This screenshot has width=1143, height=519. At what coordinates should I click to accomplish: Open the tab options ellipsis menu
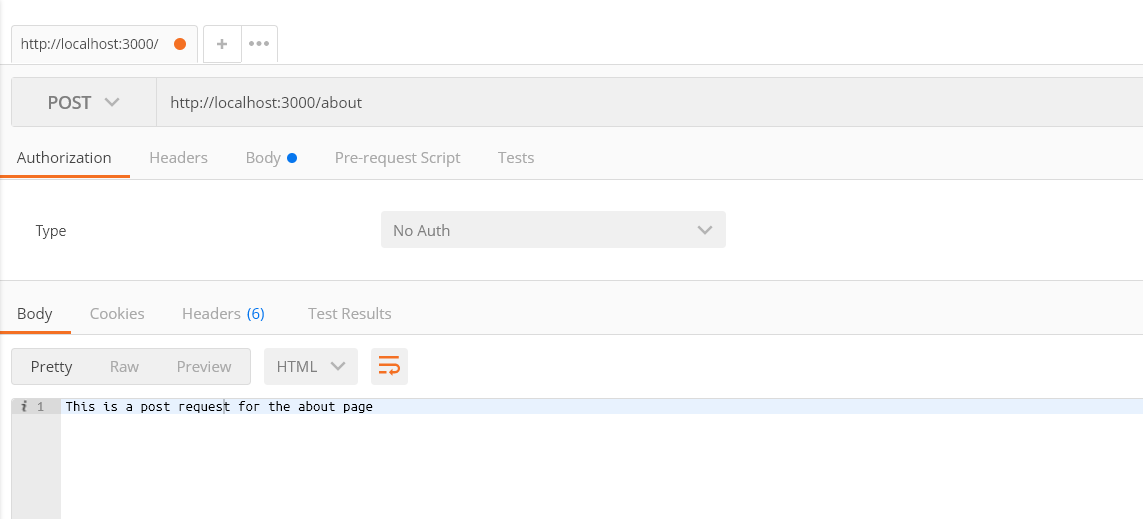click(x=259, y=44)
